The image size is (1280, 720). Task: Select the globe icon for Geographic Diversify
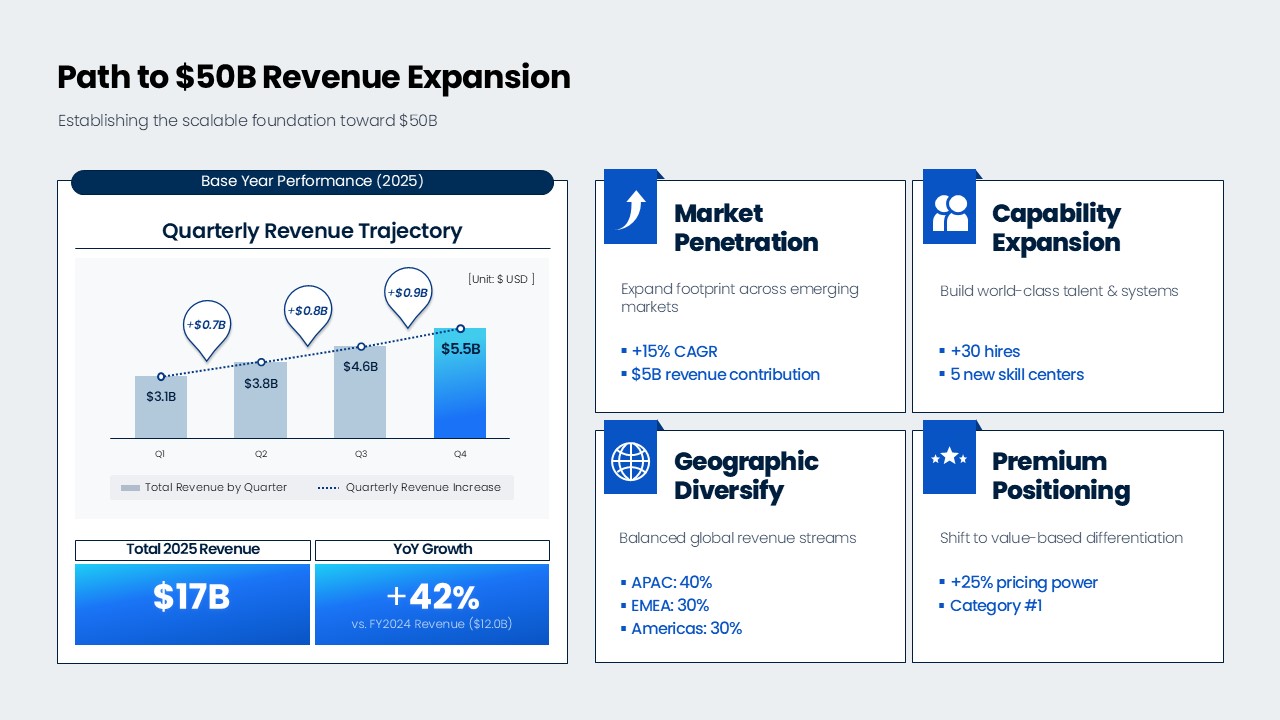point(630,461)
